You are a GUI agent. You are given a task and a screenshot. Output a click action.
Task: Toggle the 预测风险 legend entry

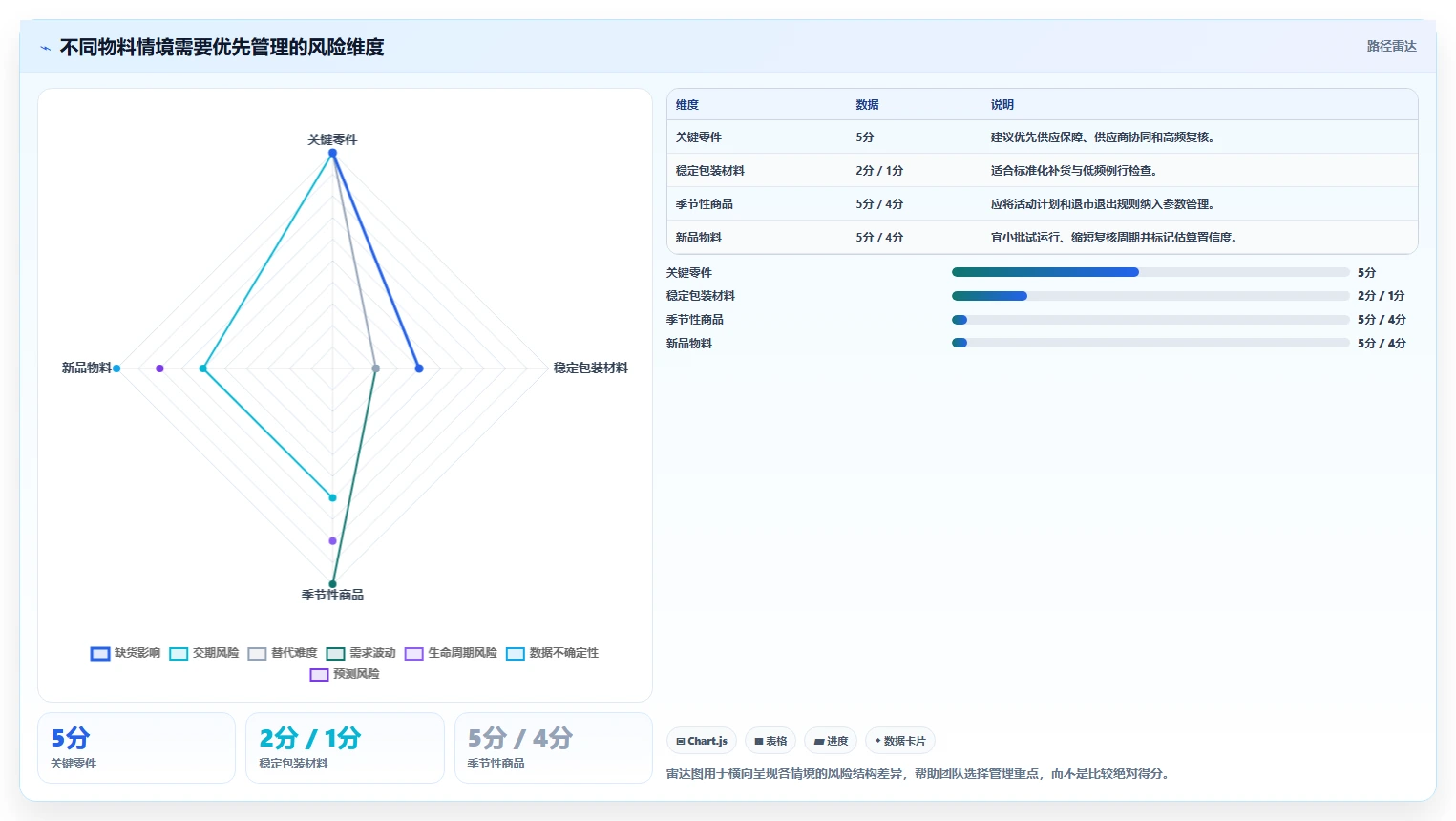point(345,674)
